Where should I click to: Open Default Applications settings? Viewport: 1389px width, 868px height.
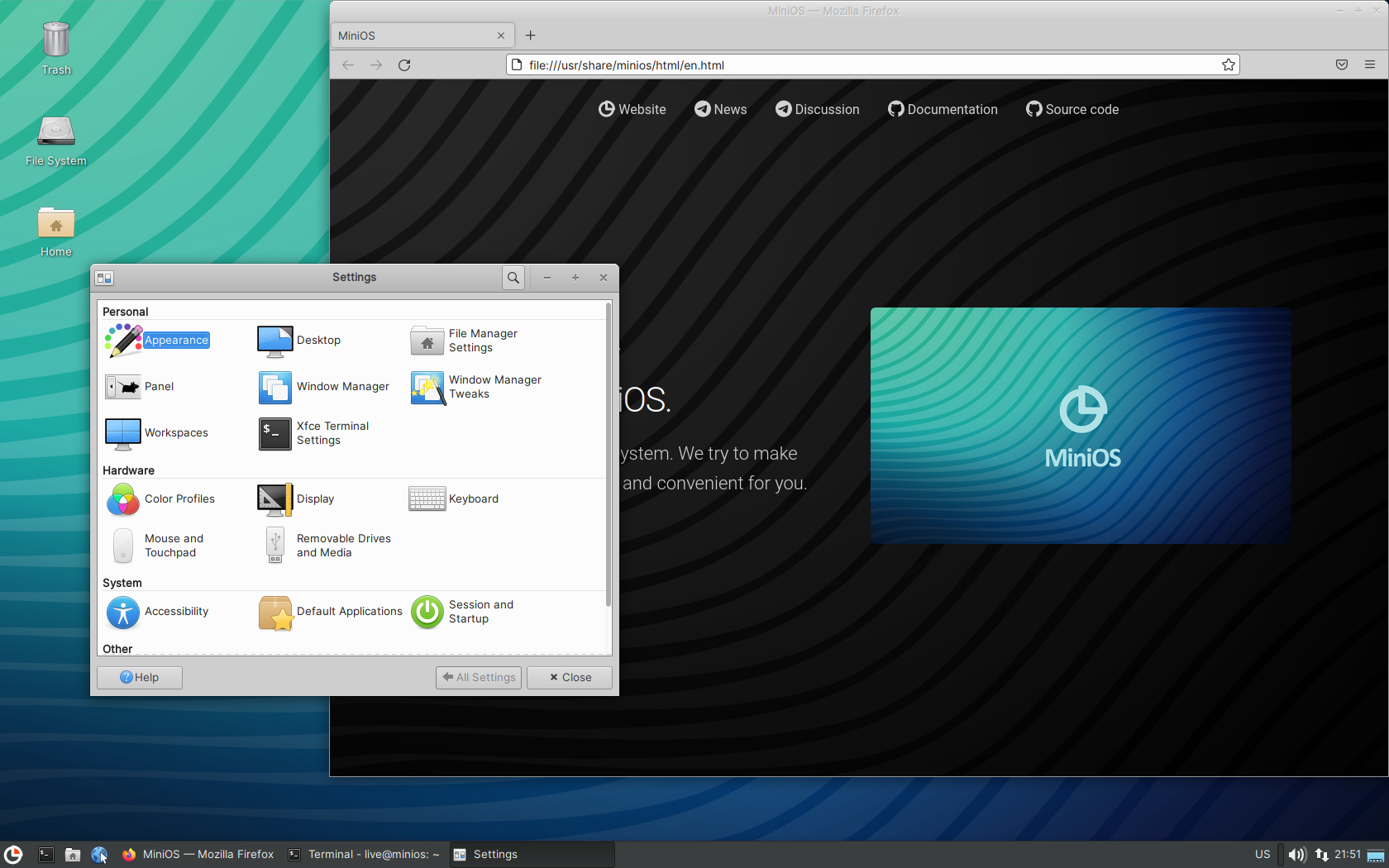click(330, 612)
